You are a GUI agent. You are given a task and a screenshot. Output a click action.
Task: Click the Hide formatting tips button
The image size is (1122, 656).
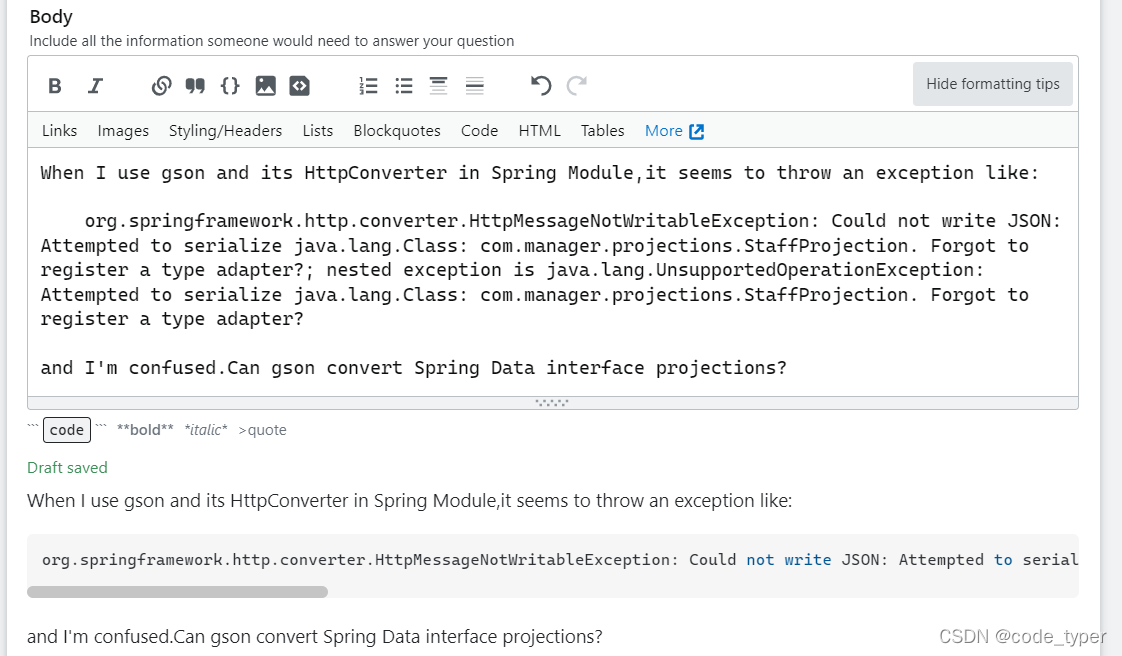tap(992, 84)
